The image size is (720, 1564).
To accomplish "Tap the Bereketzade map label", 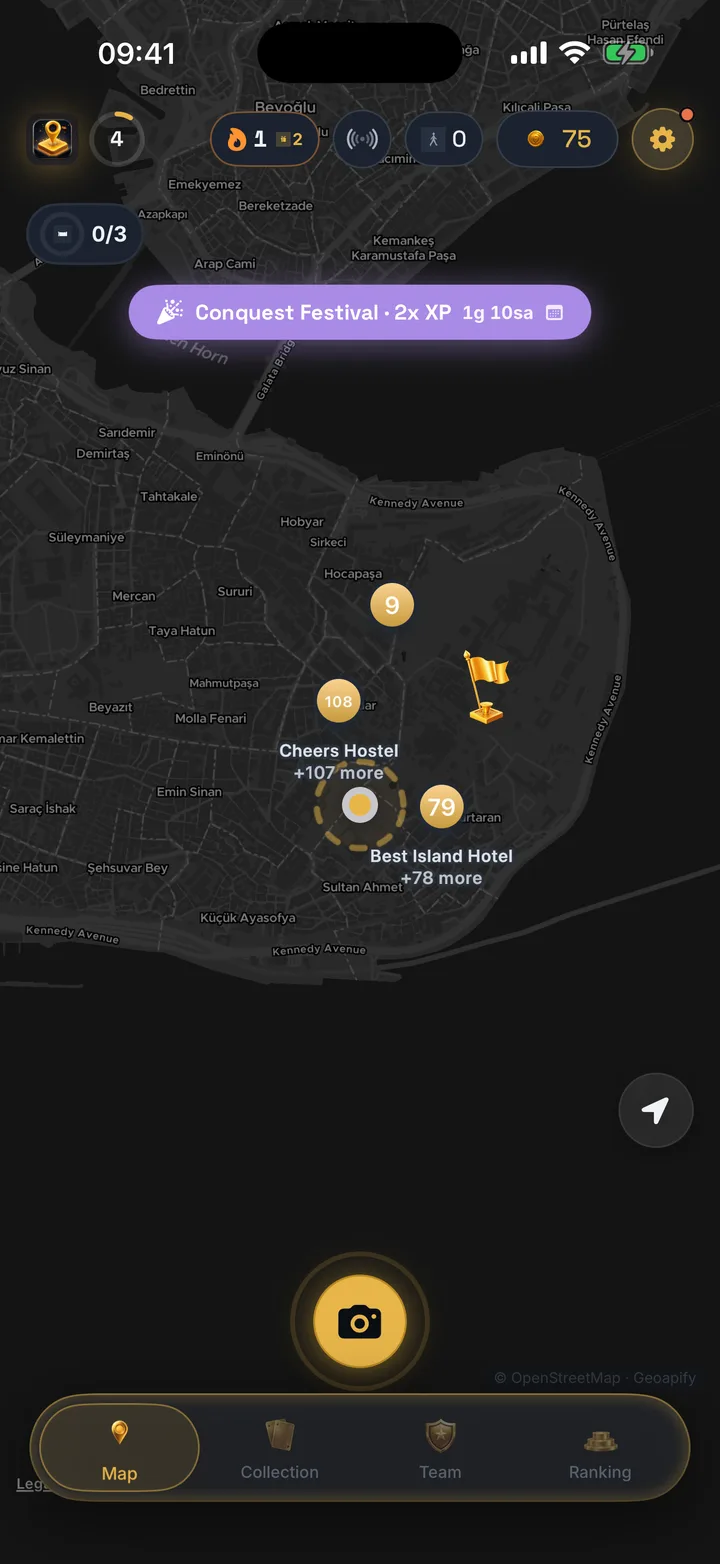I will pos(275,206).
